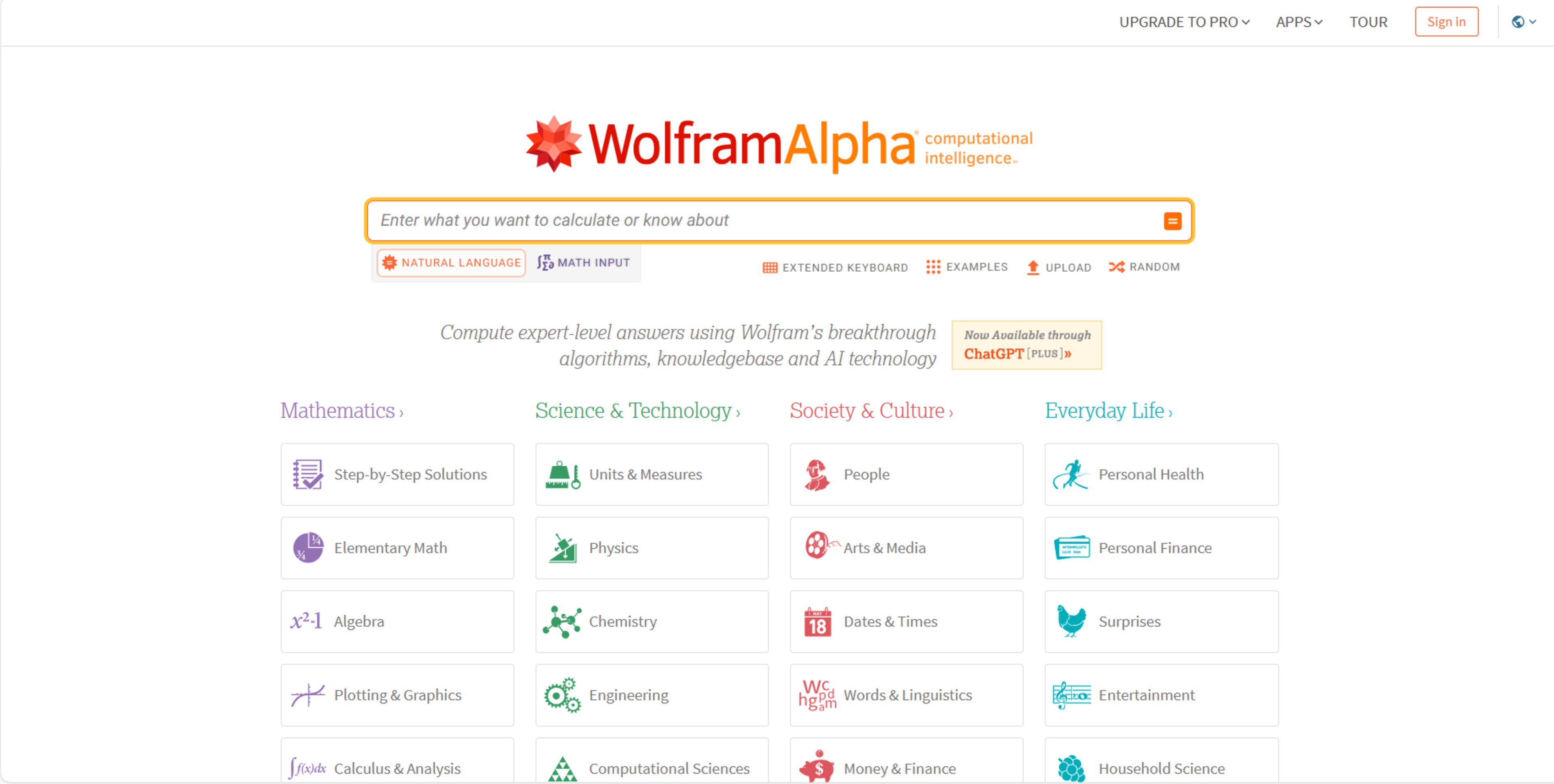Screen dimensions: 1554x784
Task: Click the Surprises chicken icon
Action: [x=1071, y=621]
